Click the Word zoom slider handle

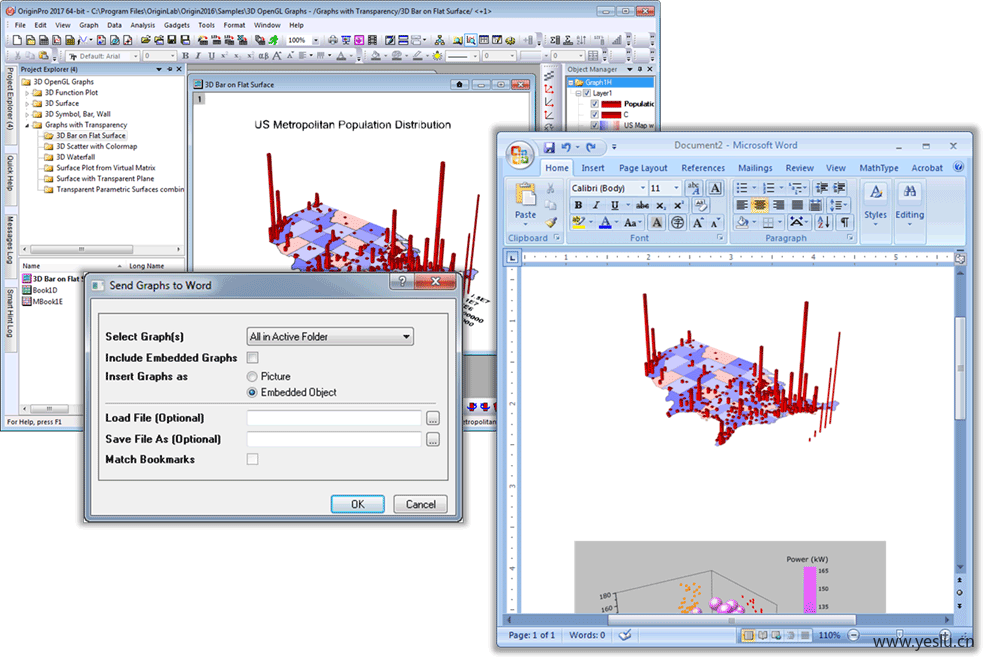899,635
